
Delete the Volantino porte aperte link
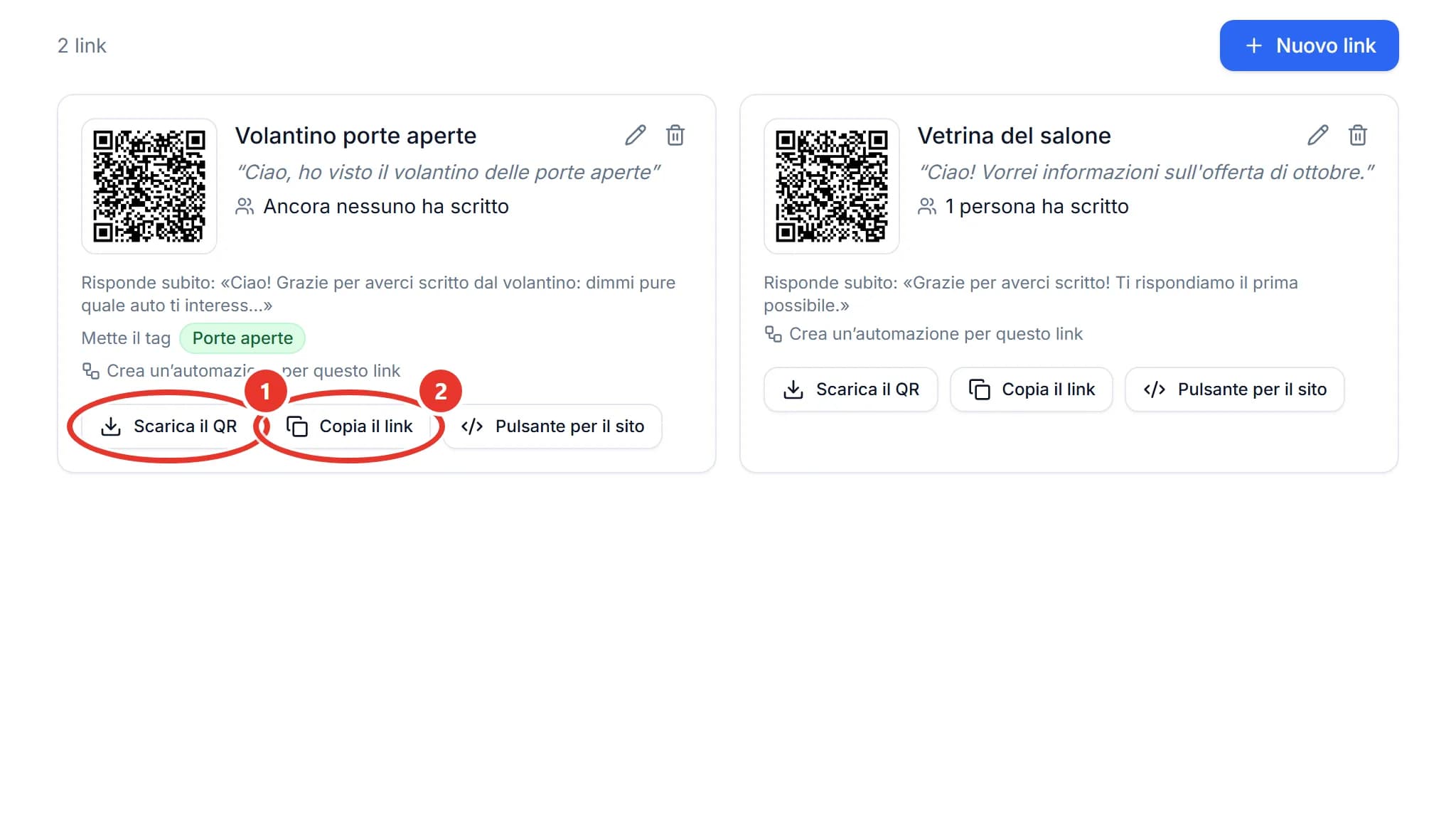(x=675, y=135)
